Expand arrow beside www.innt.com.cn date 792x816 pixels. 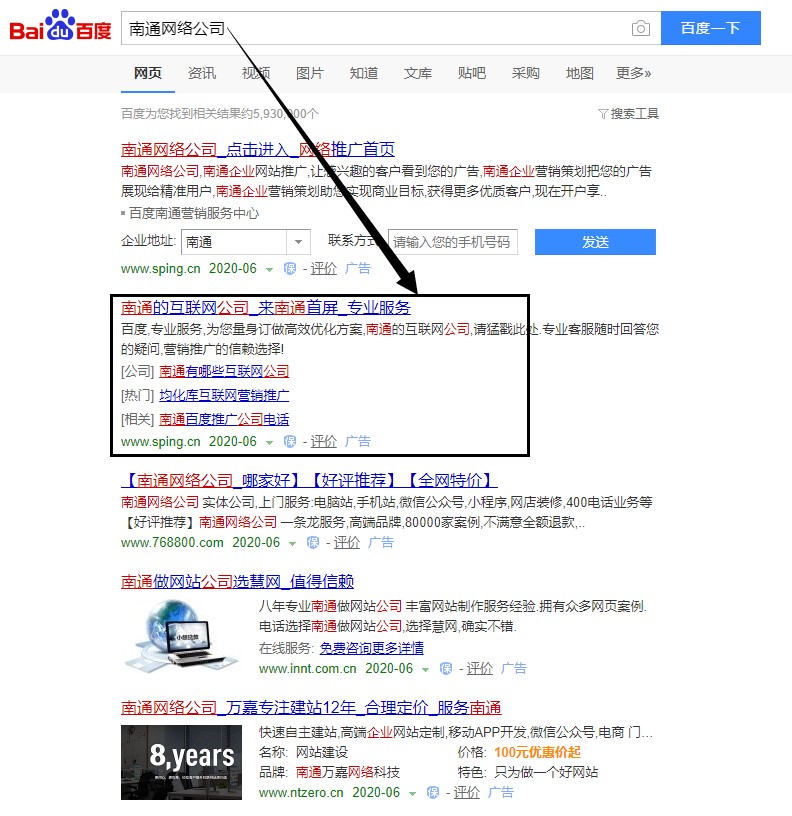tap(426, 670)
